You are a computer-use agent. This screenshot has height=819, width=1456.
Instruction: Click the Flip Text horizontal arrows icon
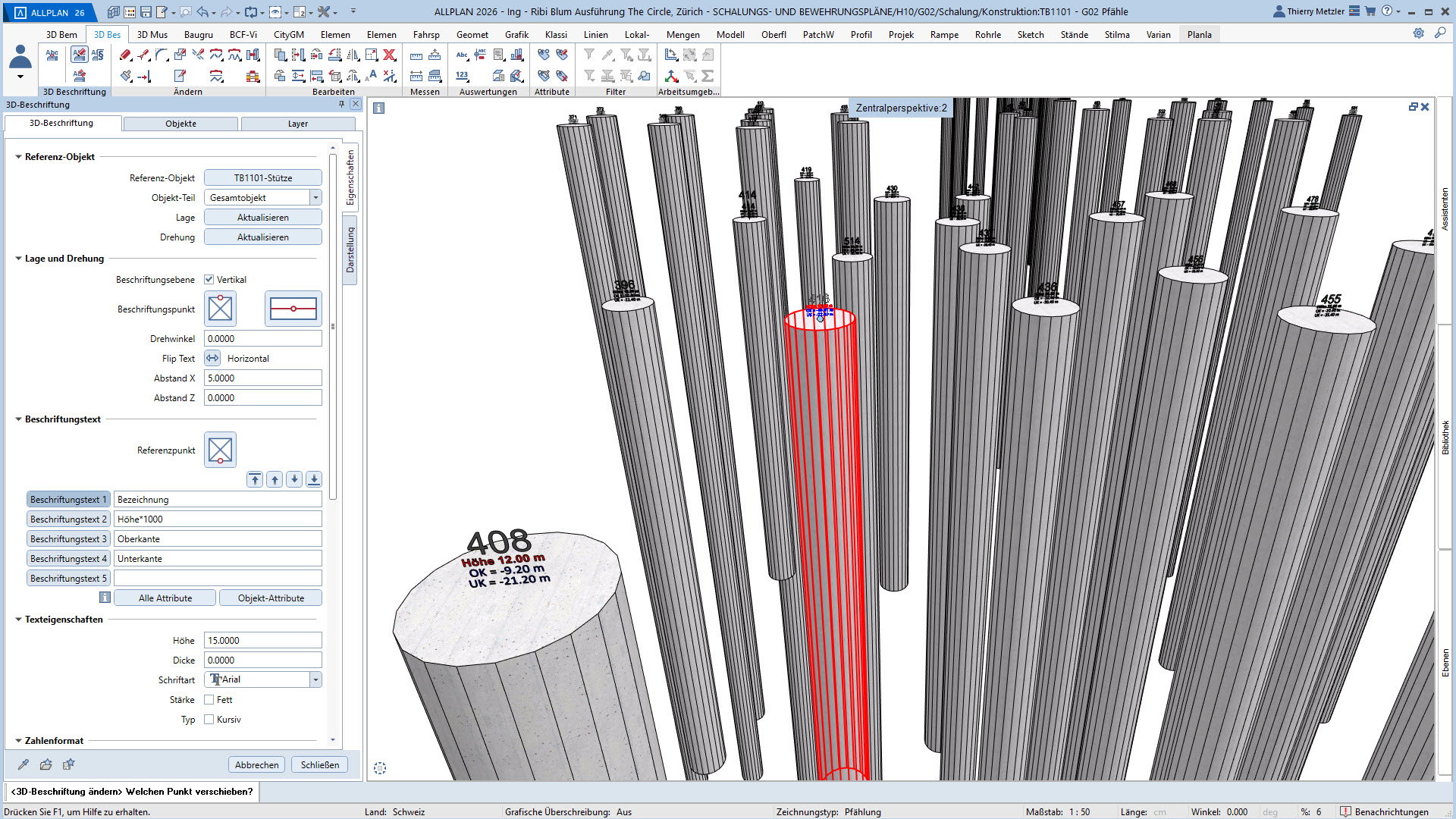coord(212,359)
